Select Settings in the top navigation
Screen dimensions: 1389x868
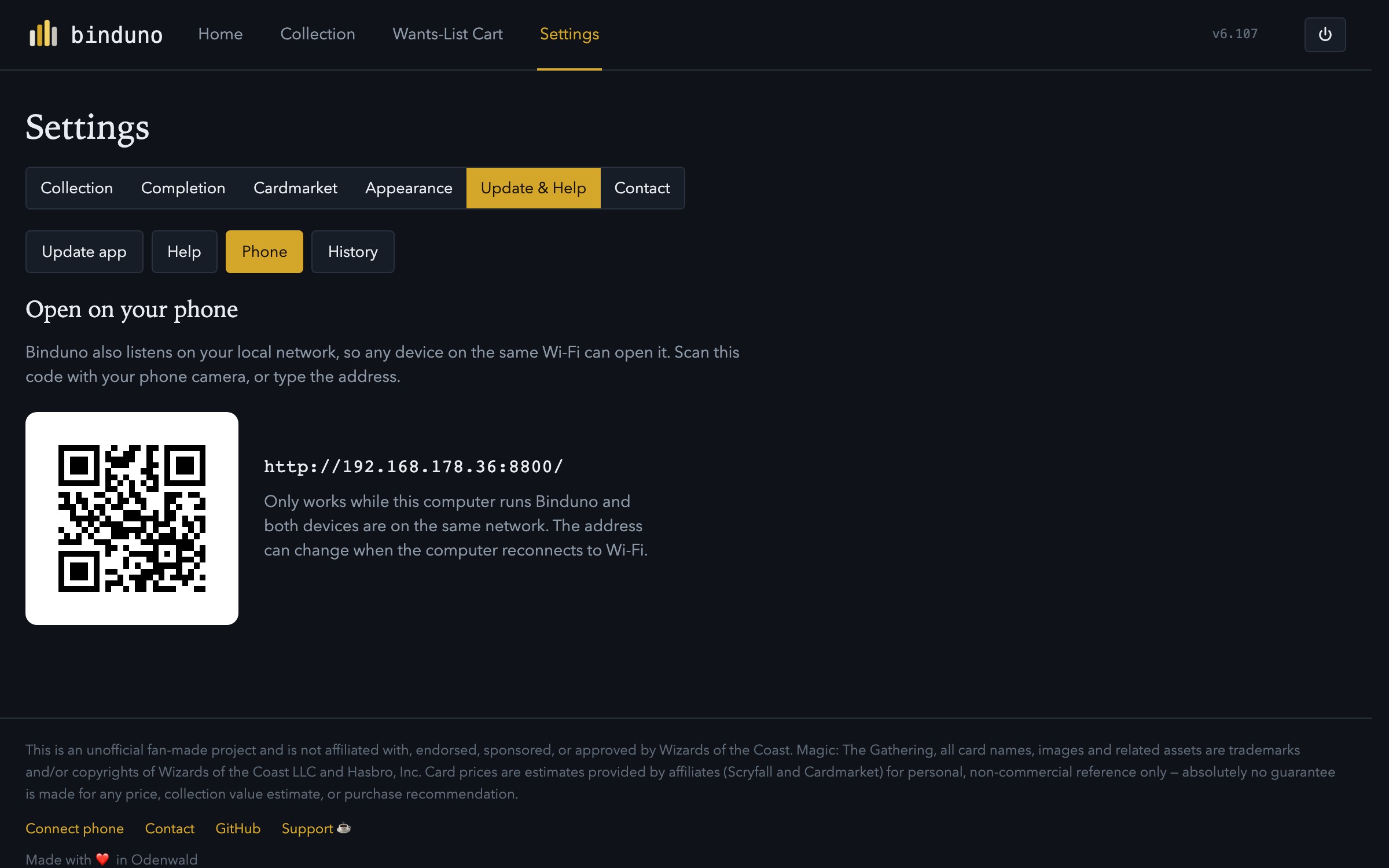click(x=569, y=34)
